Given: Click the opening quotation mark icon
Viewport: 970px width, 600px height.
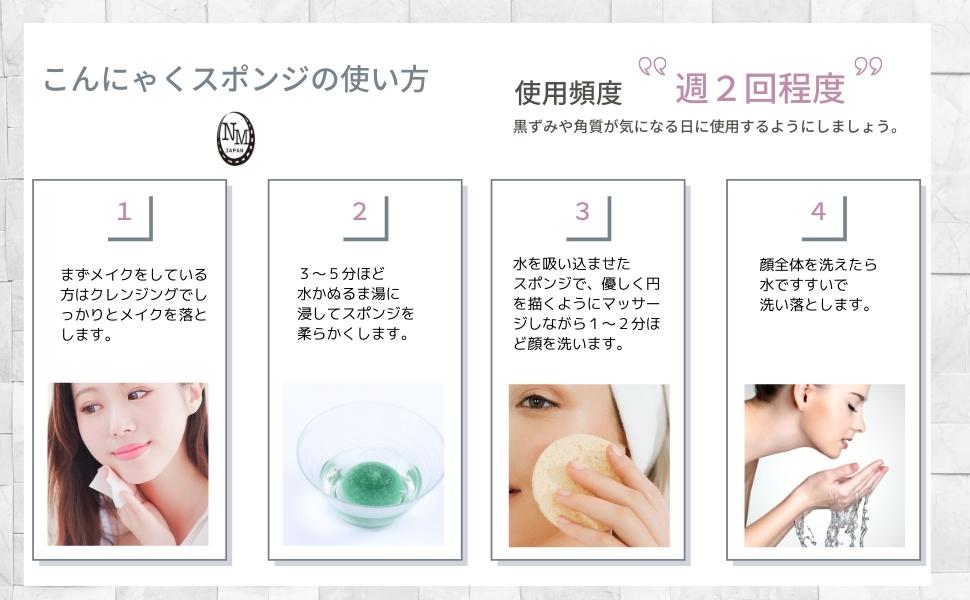Looking at the screenshot, I should pyautogui.click(x=652, y=66).
